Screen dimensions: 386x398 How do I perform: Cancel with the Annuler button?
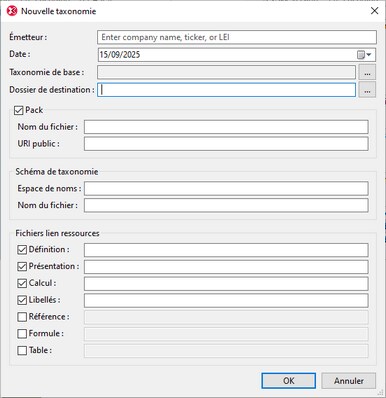pos(349,381)
